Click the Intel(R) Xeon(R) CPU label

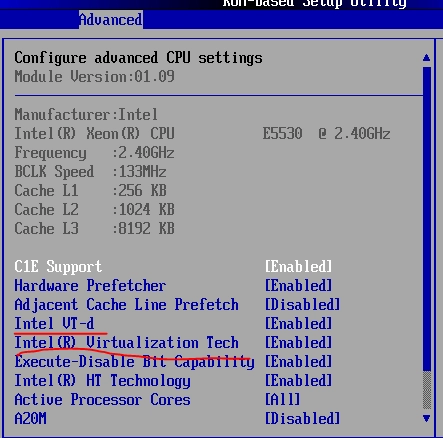(x=94, y=134)
